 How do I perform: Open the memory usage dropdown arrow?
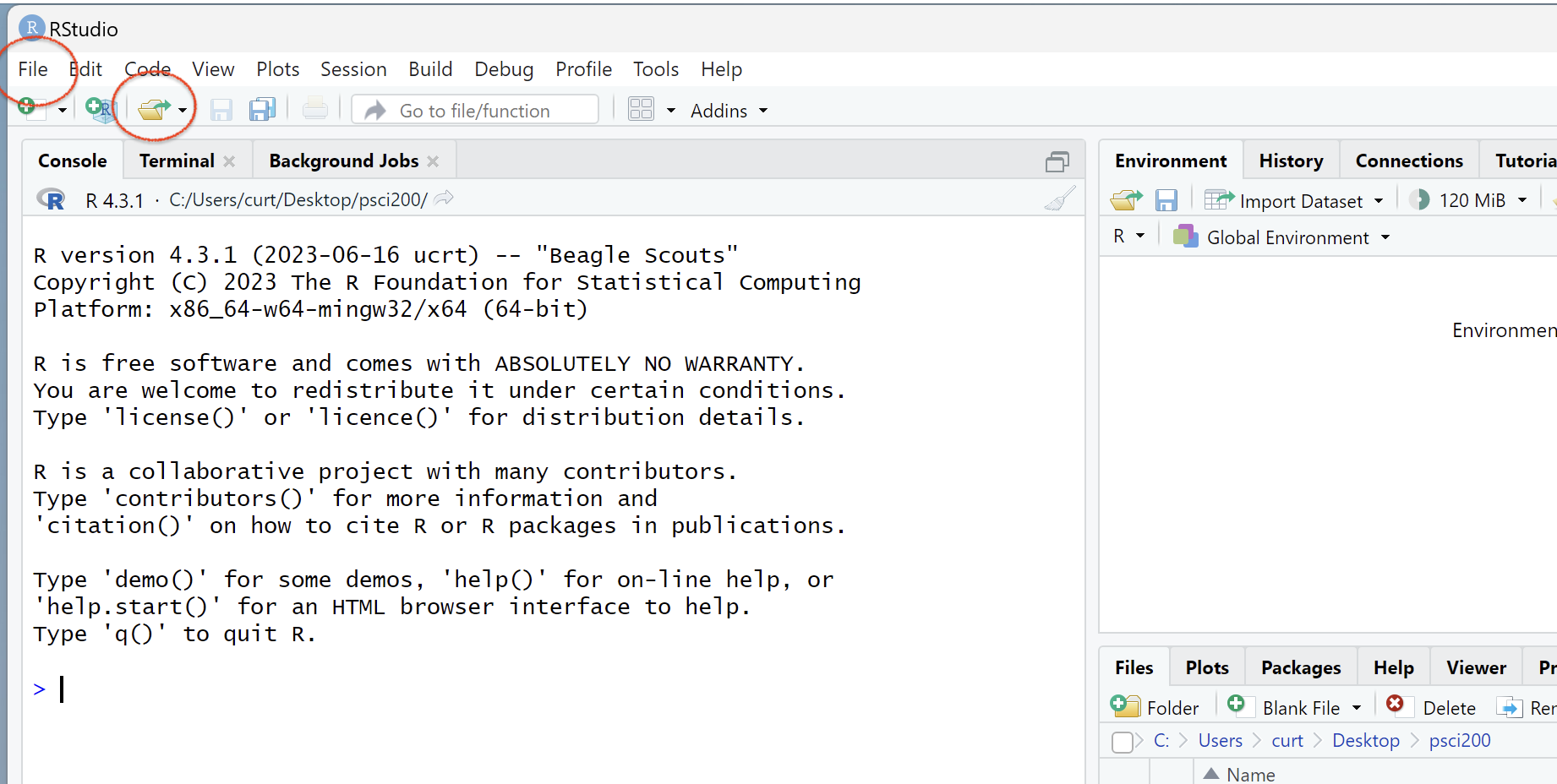tap(1522, 200)
